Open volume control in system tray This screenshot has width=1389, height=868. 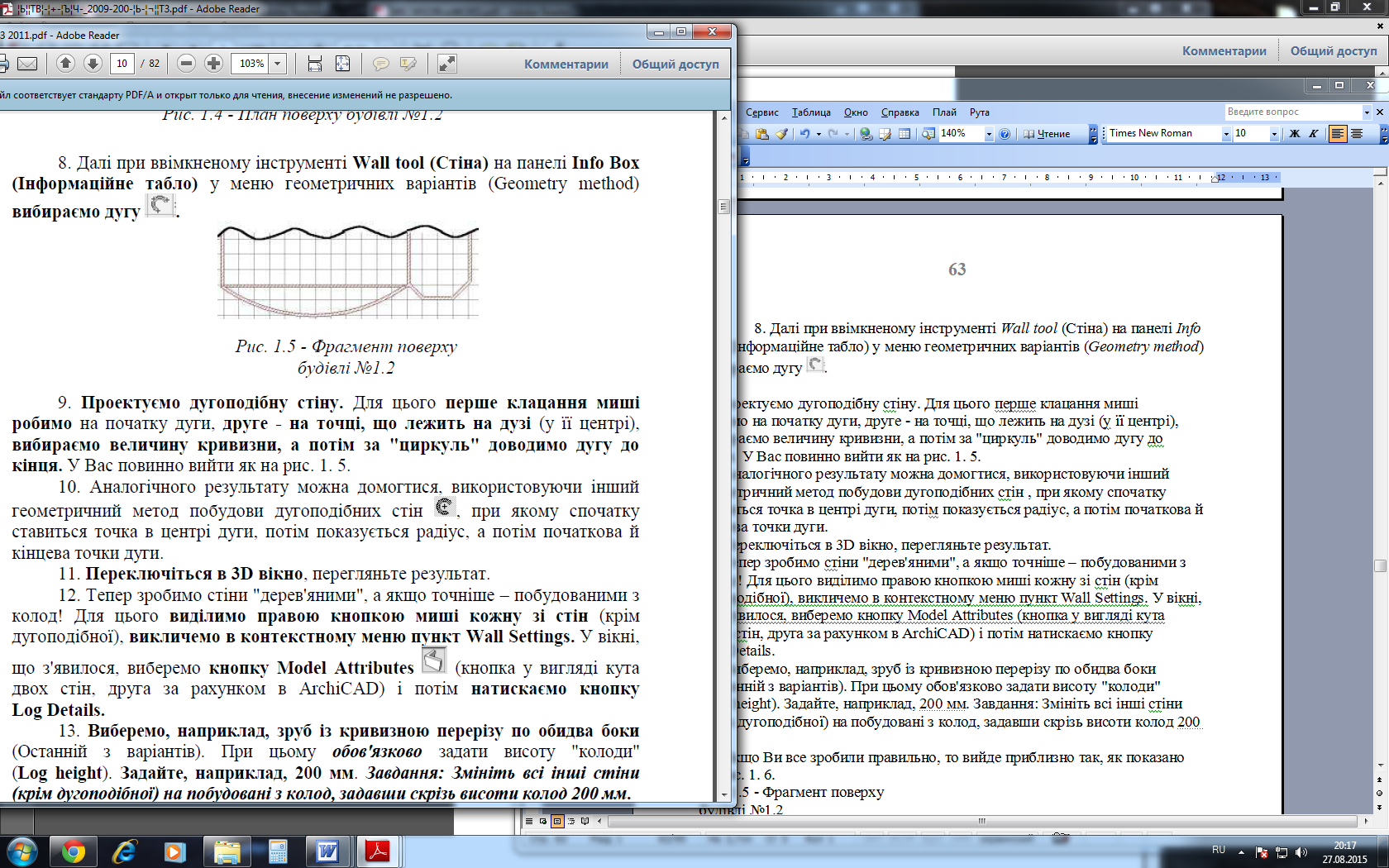[x=1301, y=852]
